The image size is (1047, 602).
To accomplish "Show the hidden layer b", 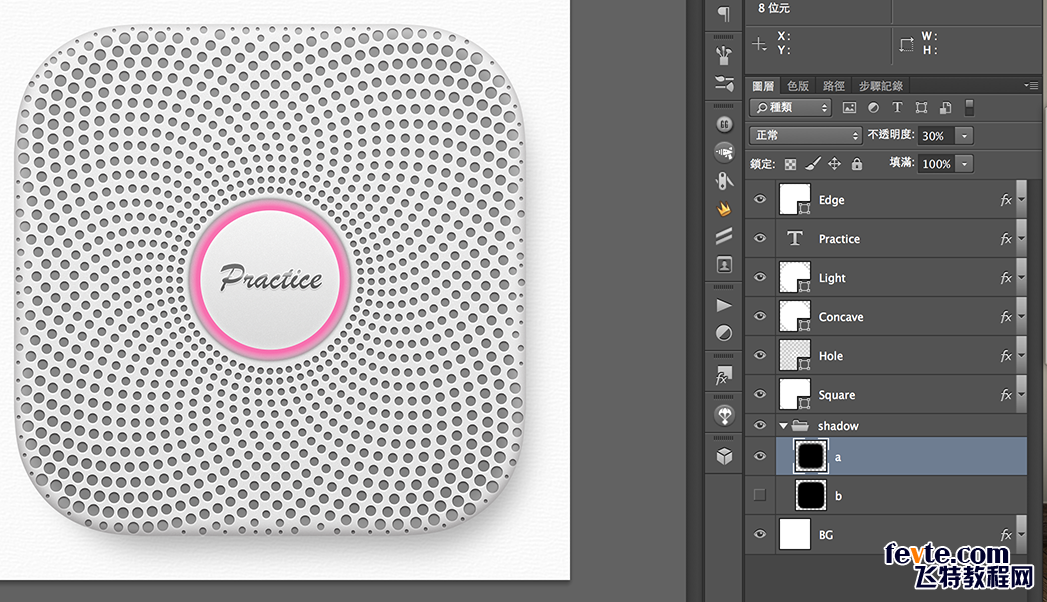I will coord(760,495).
